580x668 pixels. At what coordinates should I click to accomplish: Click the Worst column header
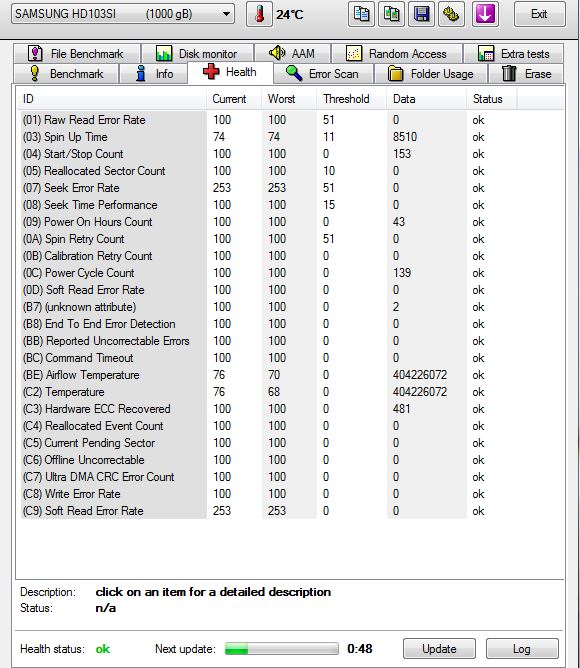(x=289, y=99)
